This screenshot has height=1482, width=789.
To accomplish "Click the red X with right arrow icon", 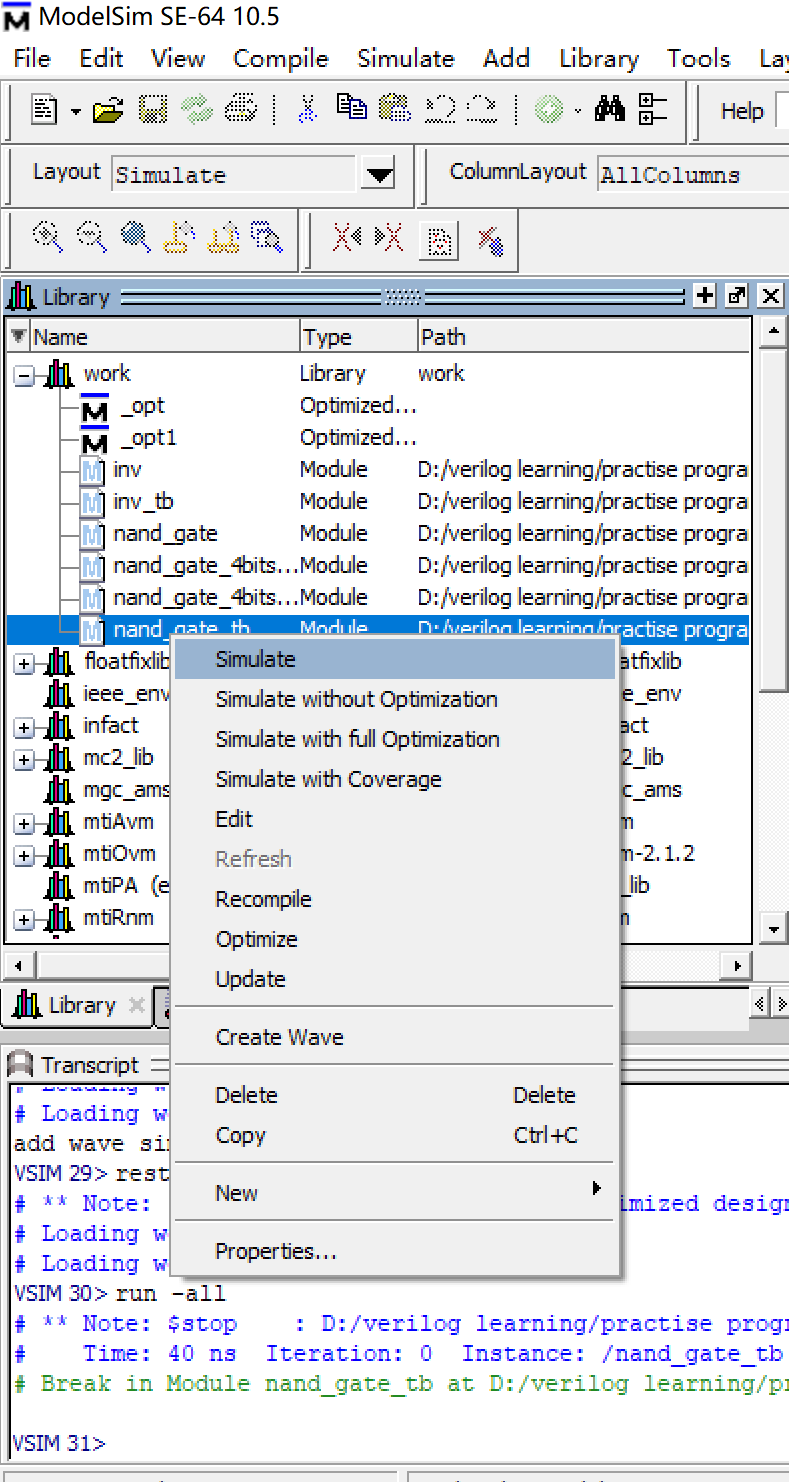I will 389,237.
